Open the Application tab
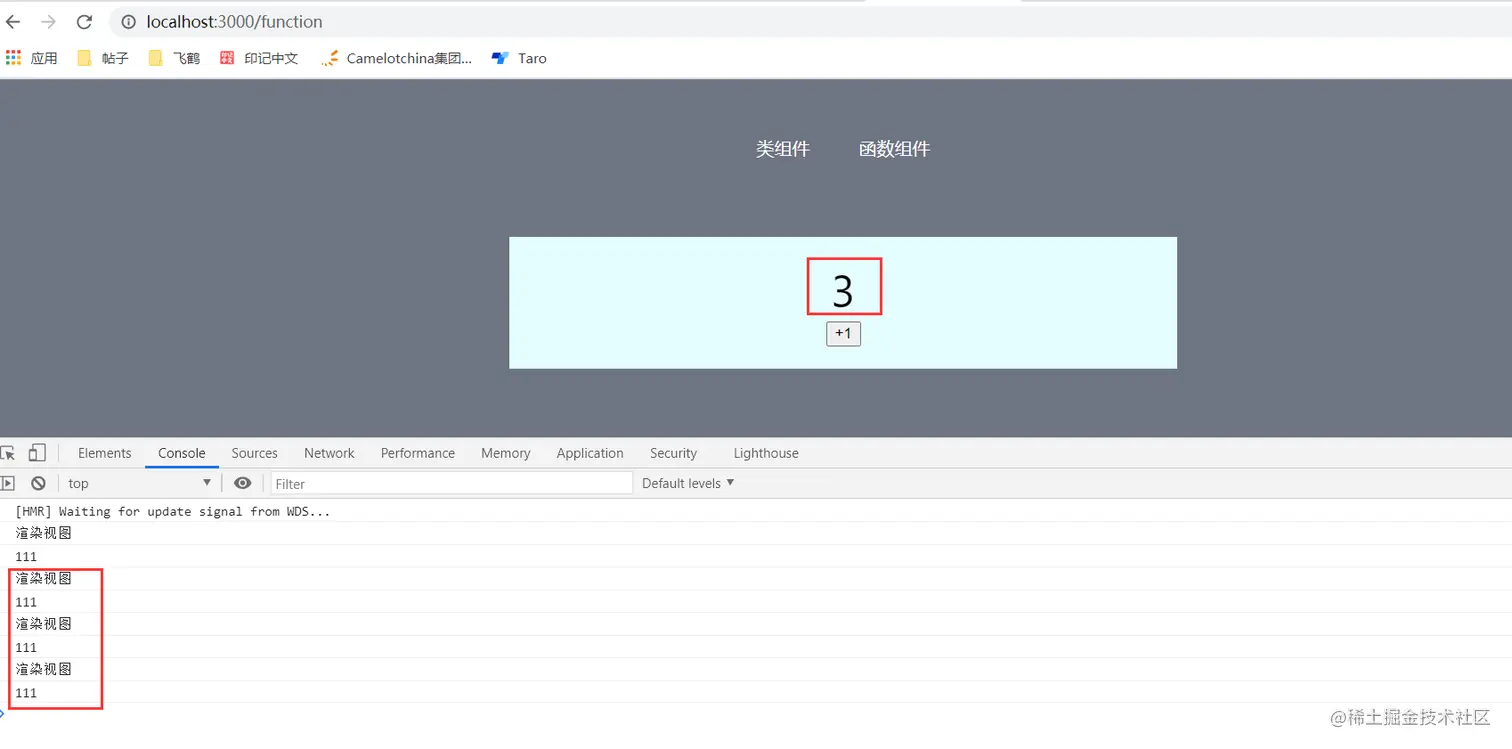This screenshot has height=749, width=1512. 590,453
